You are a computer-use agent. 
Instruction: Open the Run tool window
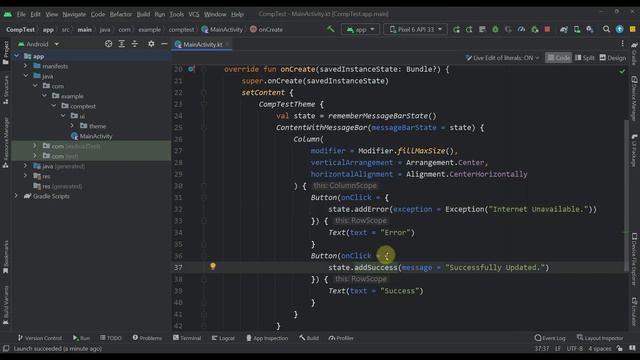[81, 338]
